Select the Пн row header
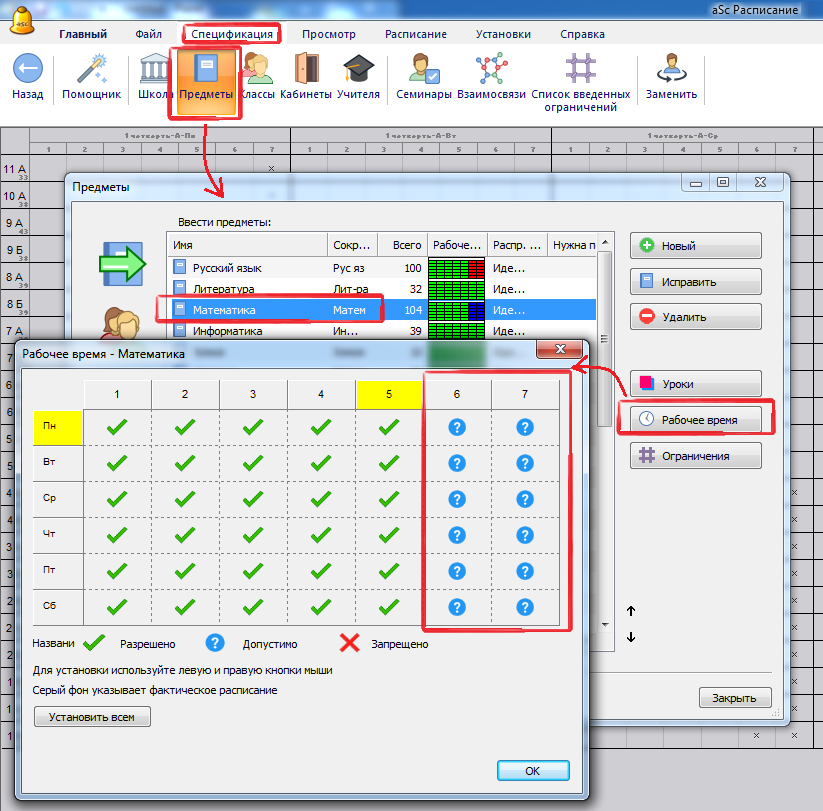823x811 pixels. (57, 427)
